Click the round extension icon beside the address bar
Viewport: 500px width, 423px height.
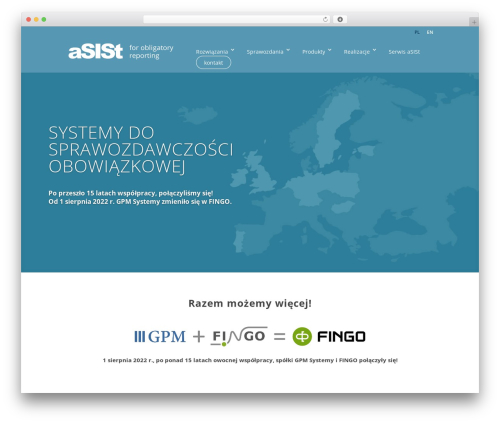tap(340, 19)
